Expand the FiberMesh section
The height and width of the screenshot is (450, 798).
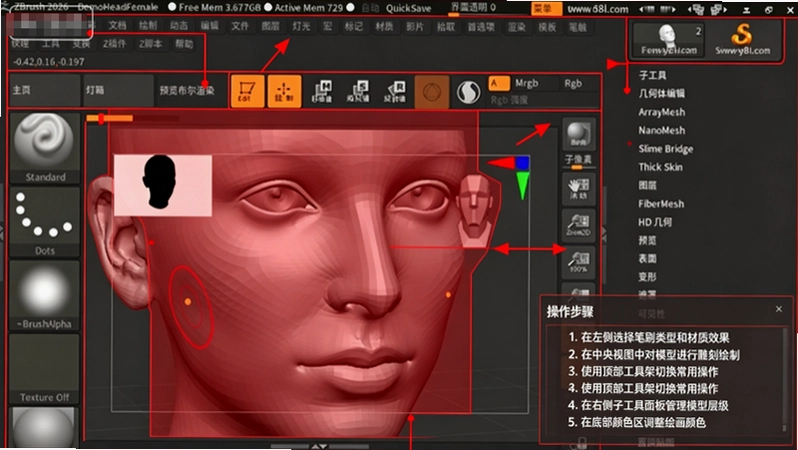(x=661, y=204)
